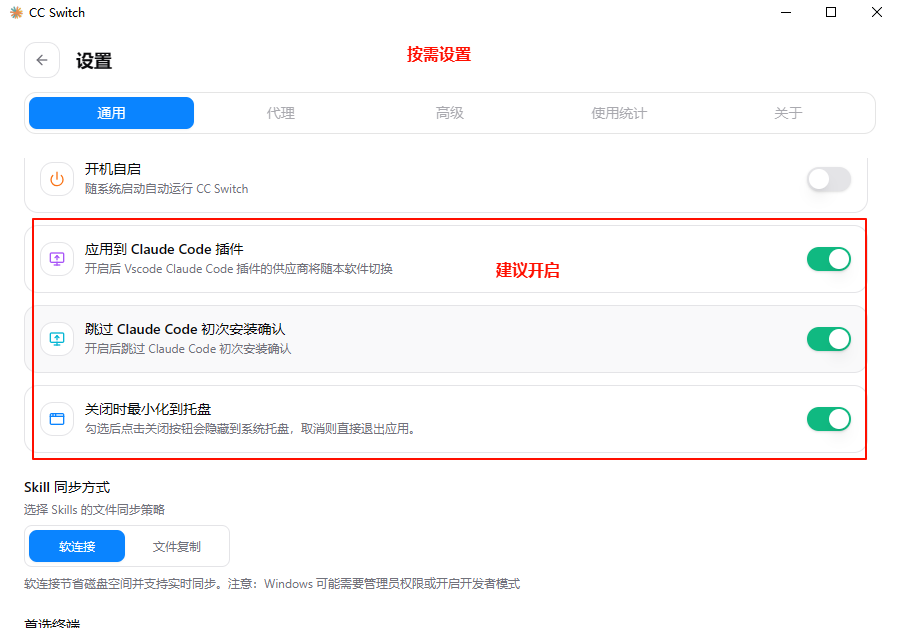The height and width of the screenshot is (628, 900).
Task: Click the orange power icon for 开机自启
Action: 57,179
